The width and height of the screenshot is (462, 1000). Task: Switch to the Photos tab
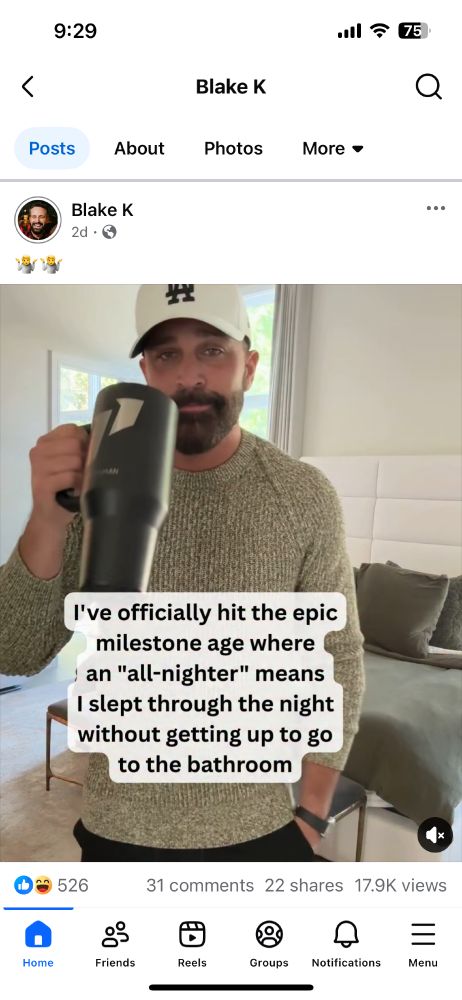(233, 149)
